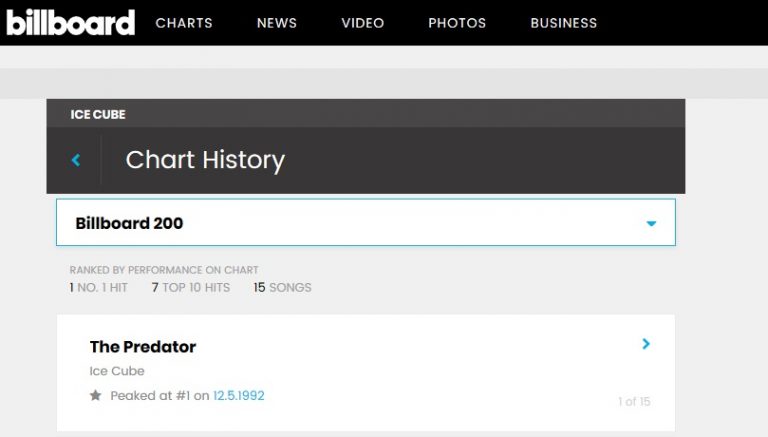Click the 1 of 15 counter
Screen dimensions: 768x437
(x=633, y=402)
